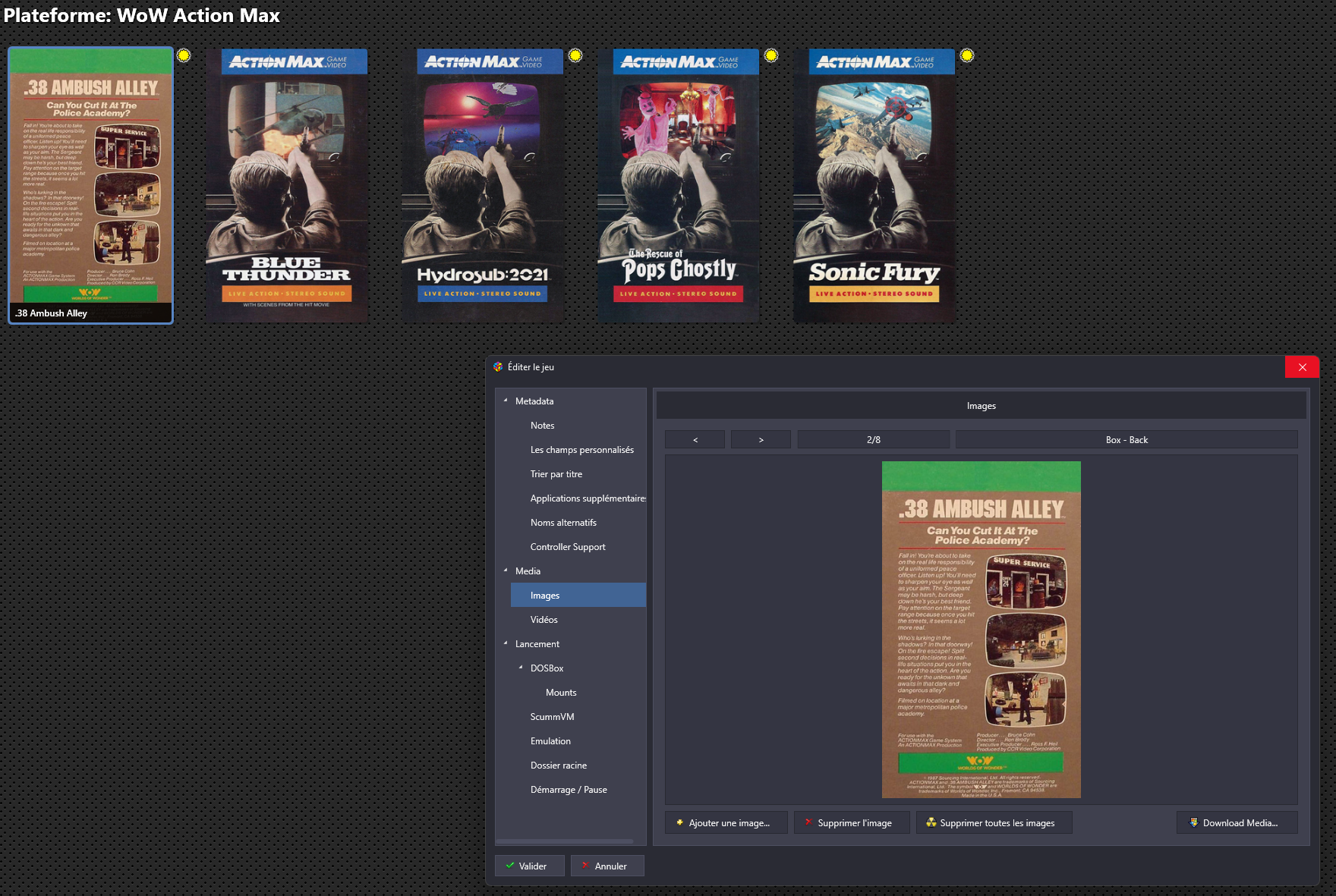Image resolution: width=1336 pixels, height=896 pixels.
Task: Open Controller Support settings
Action: point(568,547)
